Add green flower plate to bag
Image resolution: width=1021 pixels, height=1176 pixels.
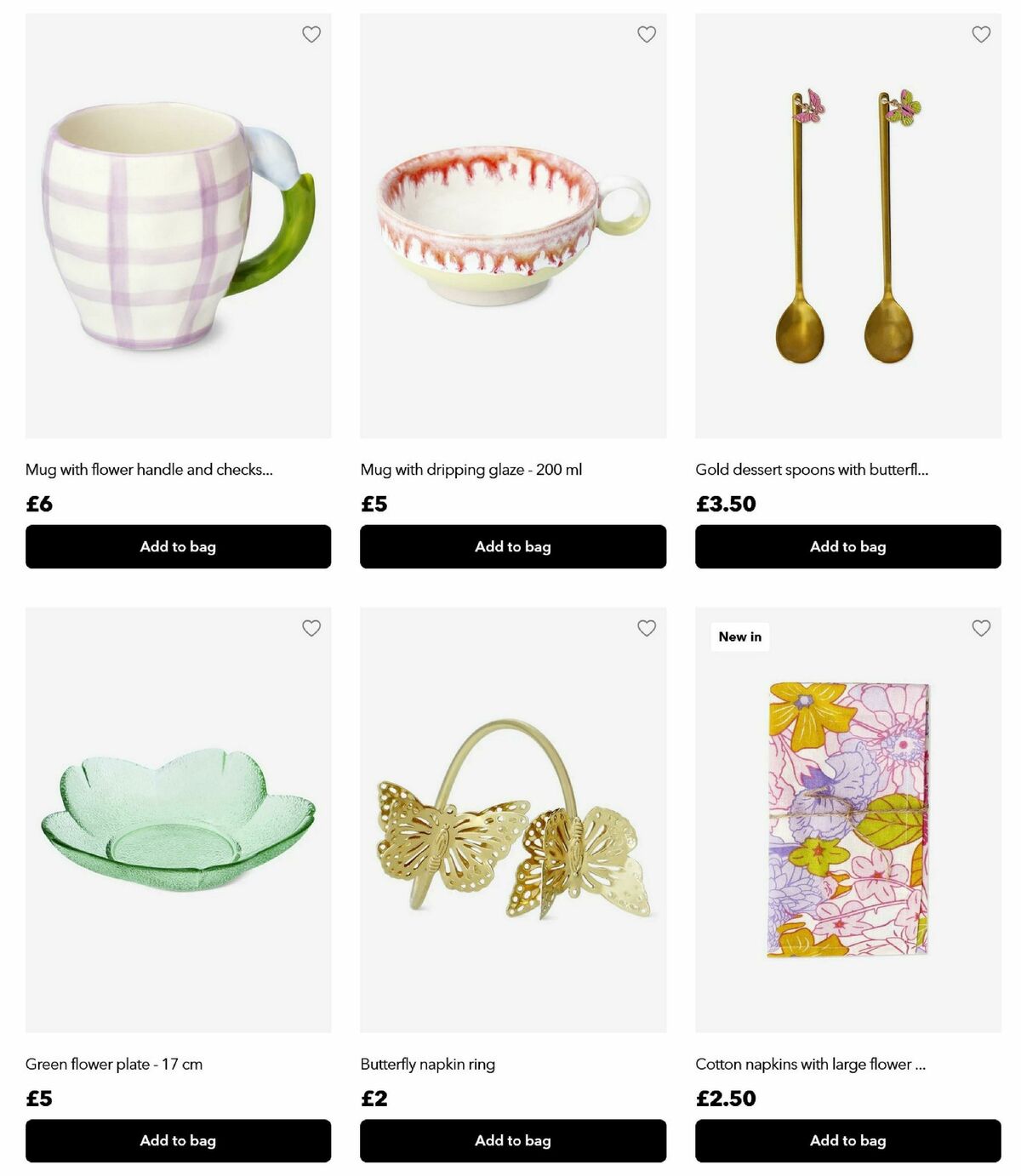pos(178,1140)
